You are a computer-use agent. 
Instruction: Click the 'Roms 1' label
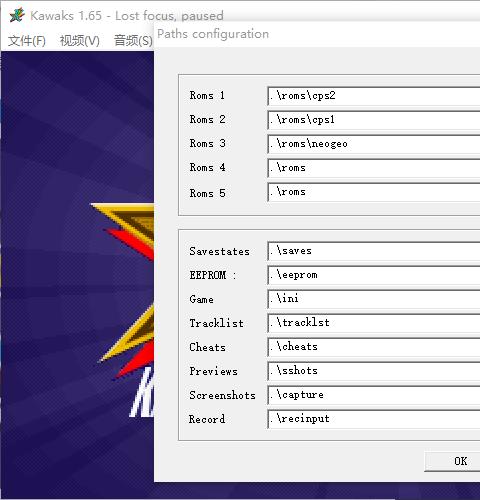(207, 96)
